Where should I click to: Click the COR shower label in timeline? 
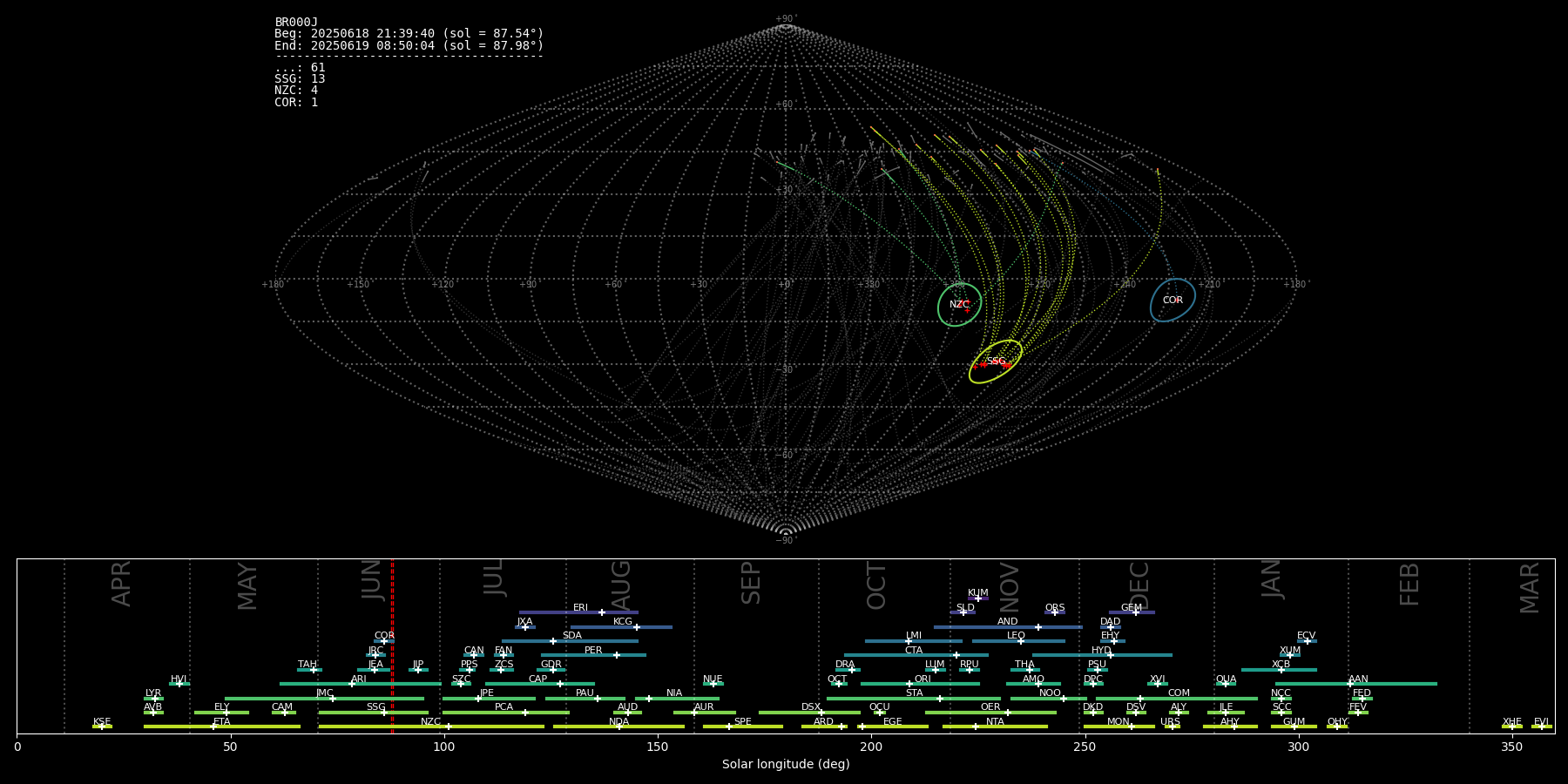point(384,636)
